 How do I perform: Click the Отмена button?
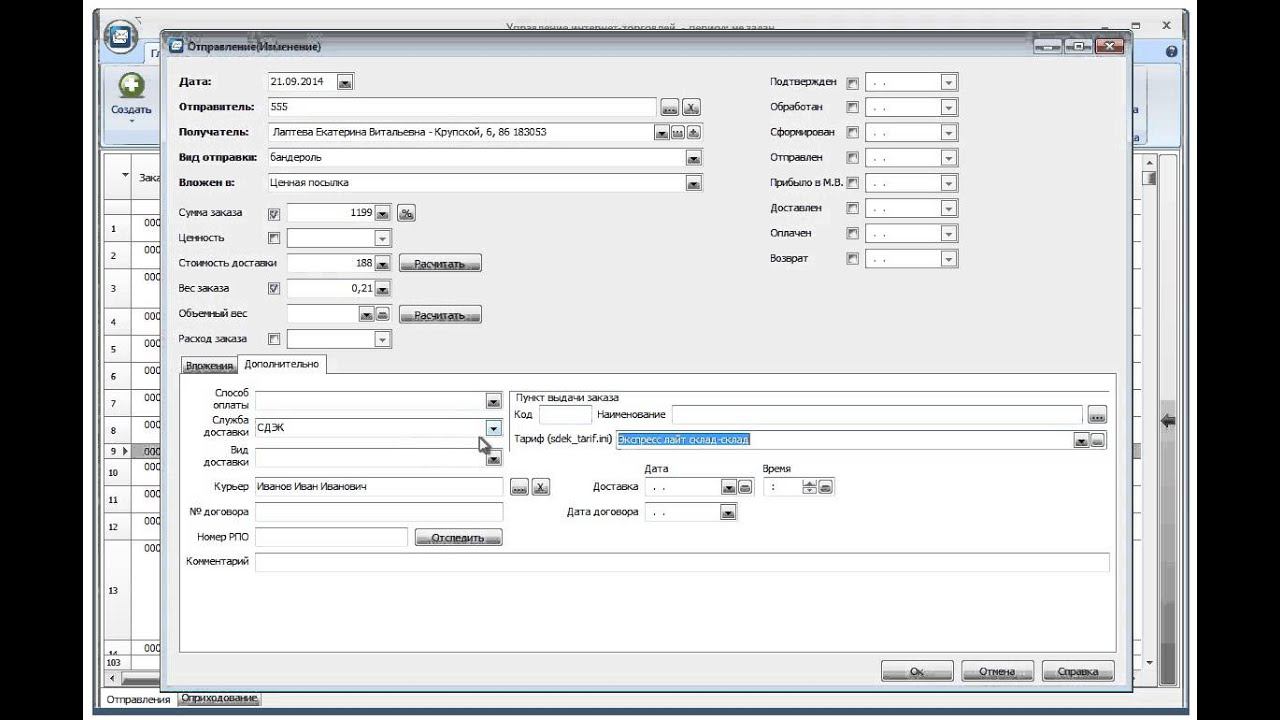coord(997,672)
